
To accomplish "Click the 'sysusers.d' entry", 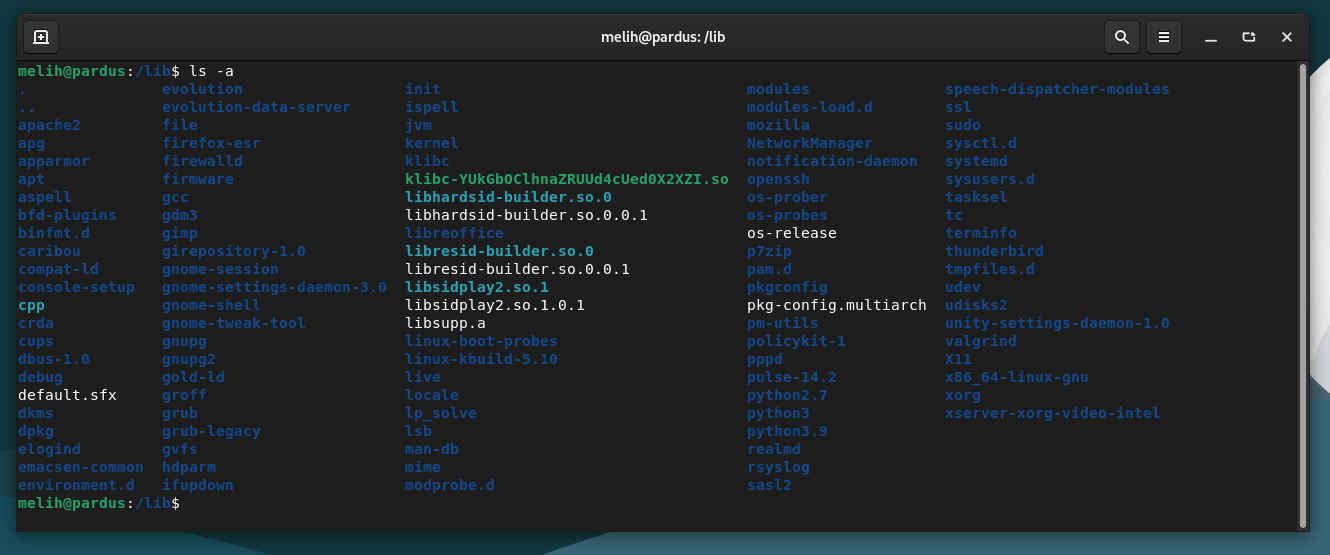I will tap(990, 179).
